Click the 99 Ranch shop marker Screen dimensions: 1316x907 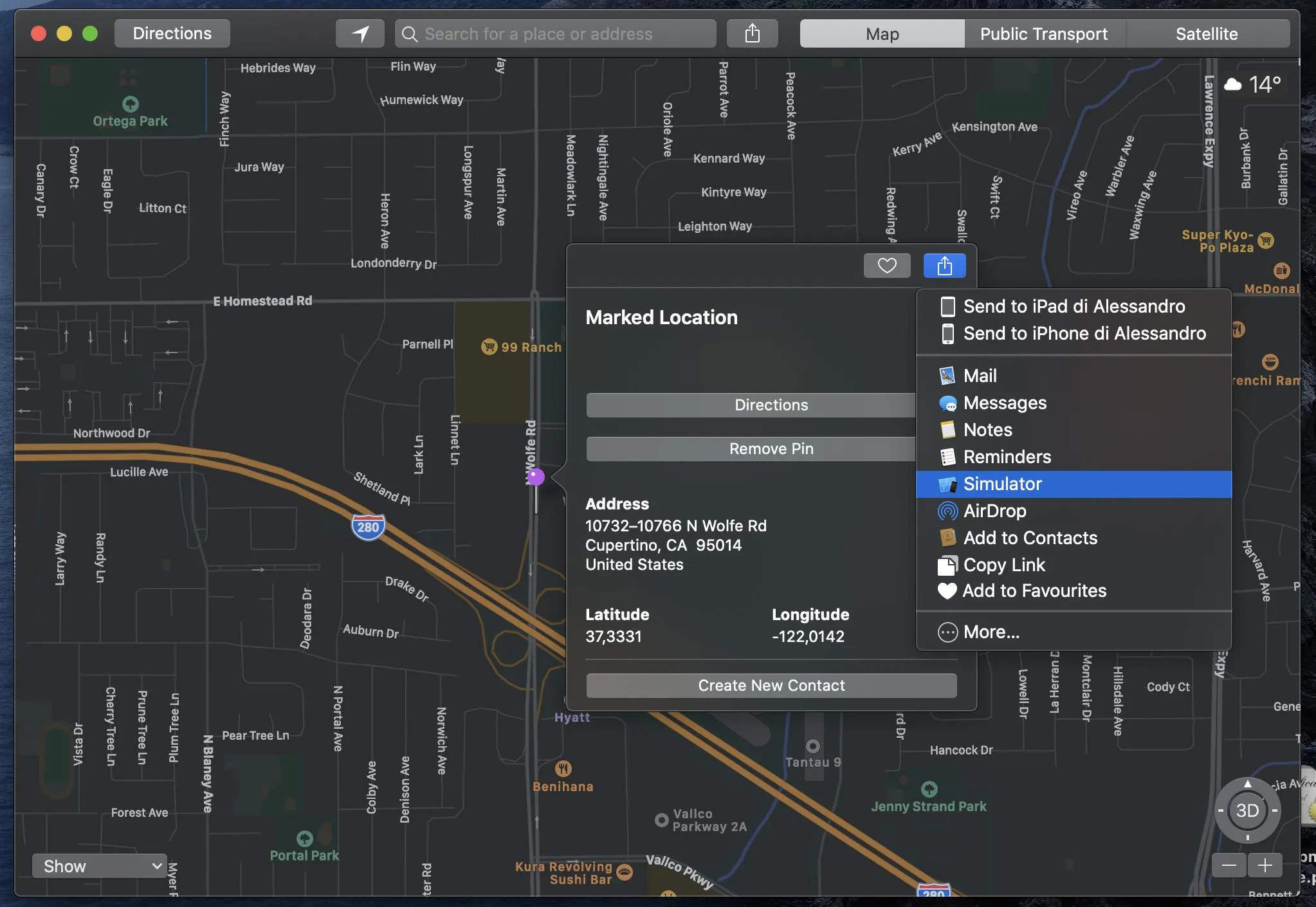point(489,347)
